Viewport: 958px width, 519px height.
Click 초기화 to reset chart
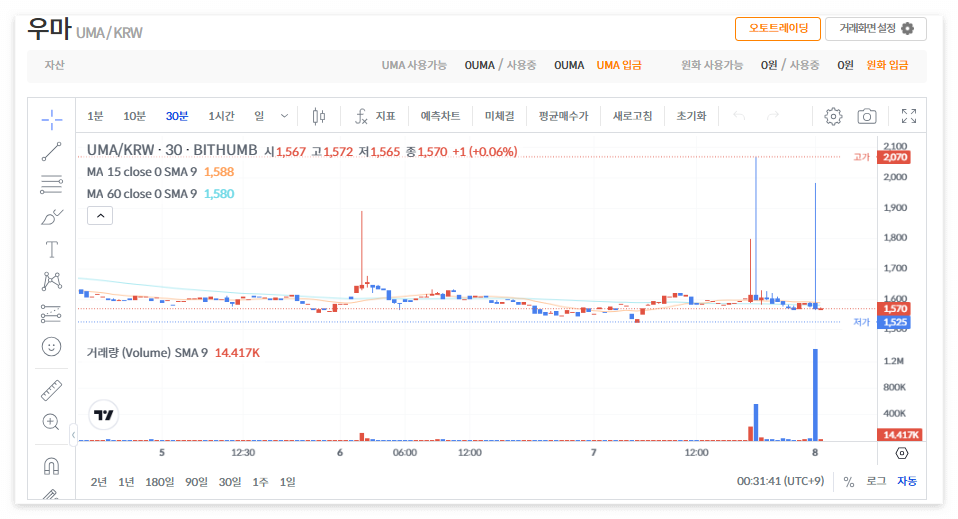[x=691, y=116]
